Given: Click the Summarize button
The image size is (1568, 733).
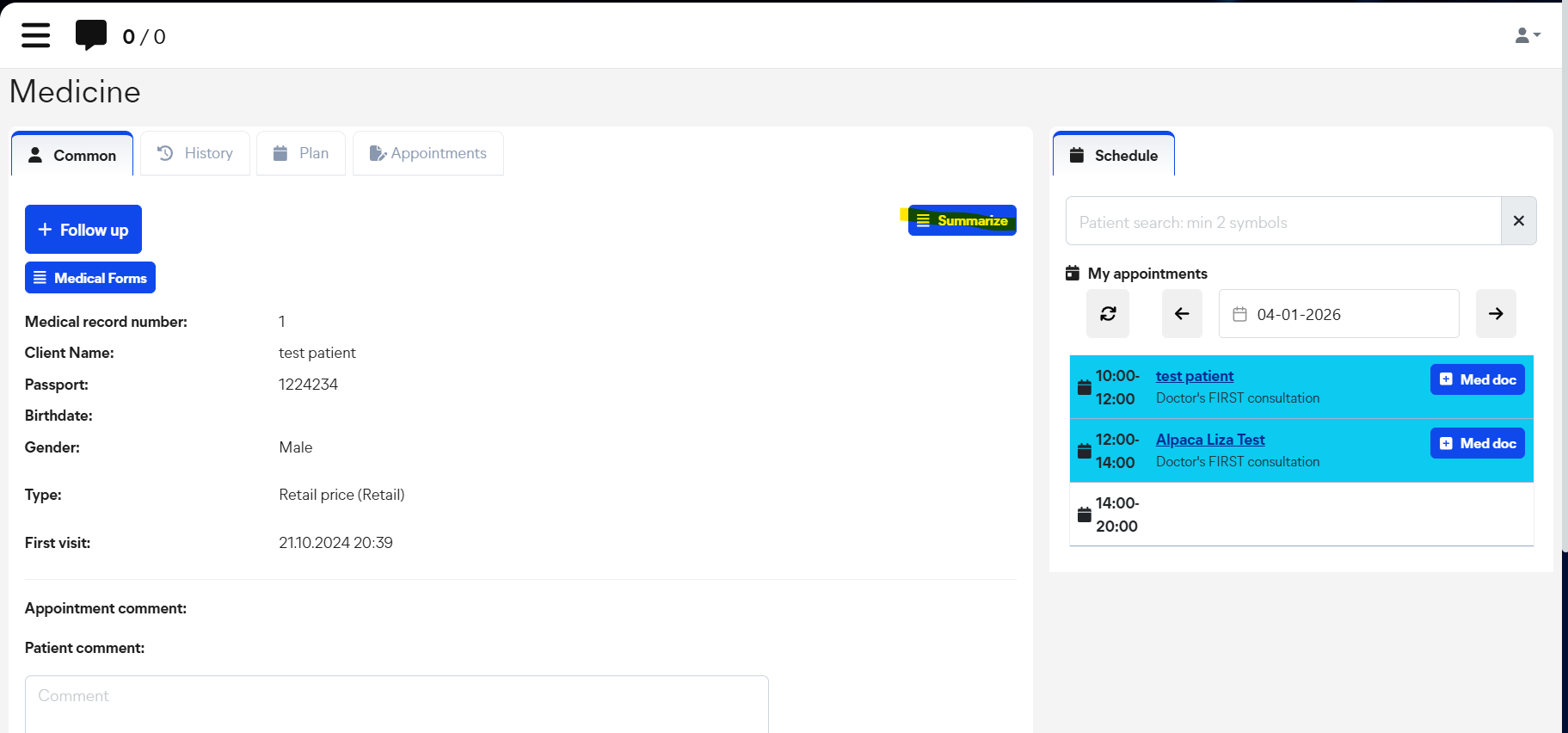Looking at the screenshot, I should pyautogui.click(x=962, y=220).
